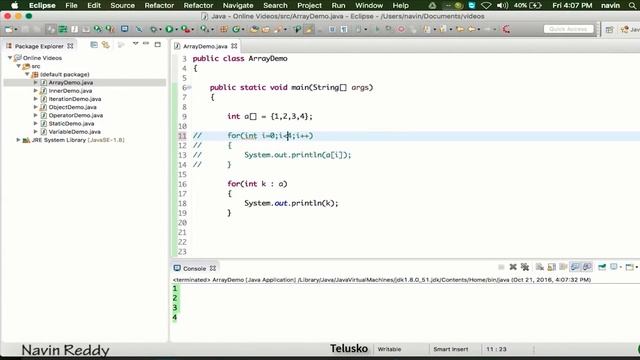Viewport: 640px width, 360px height.
Task: Open the Window menu
Action: (x=369, y=5)
